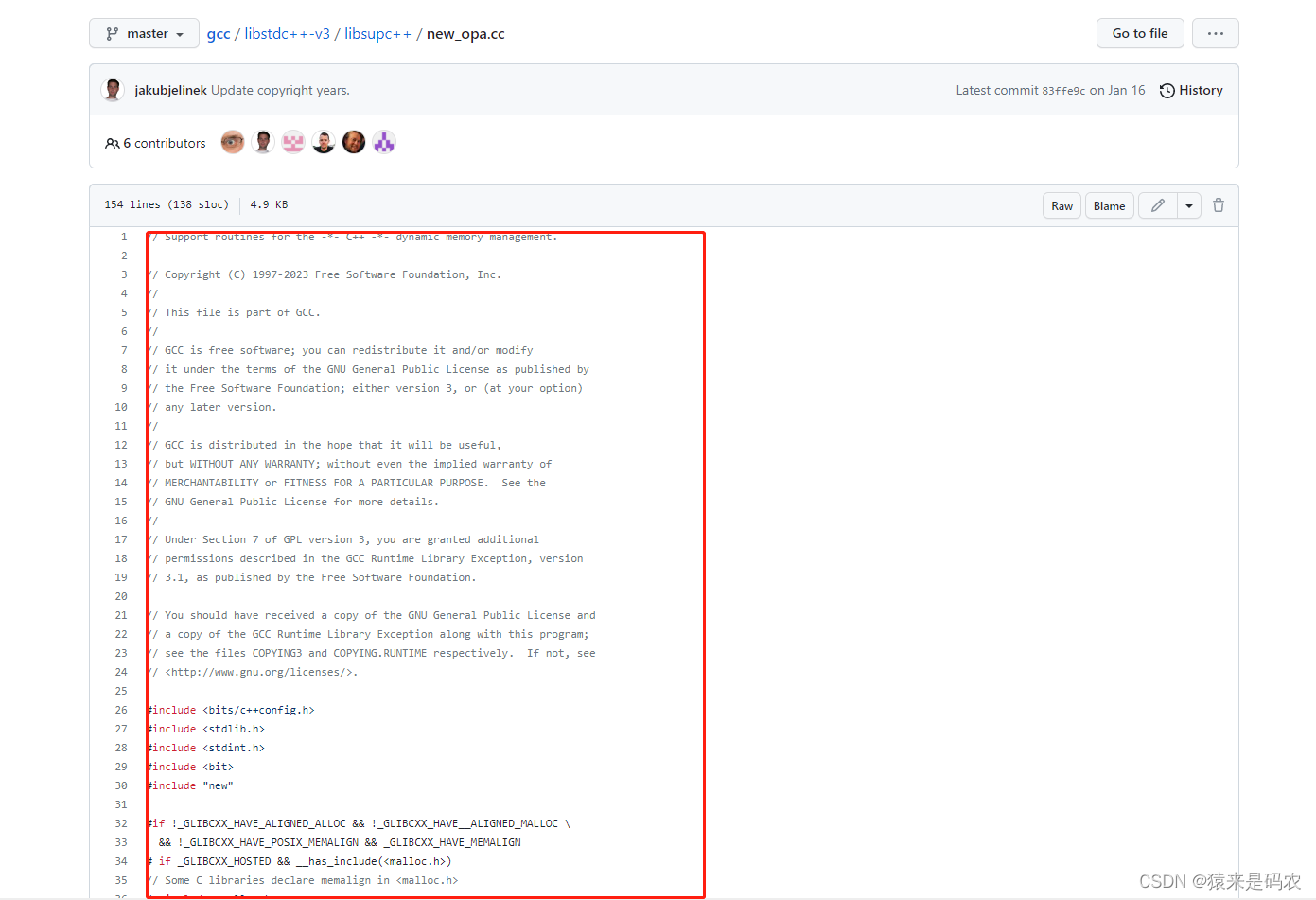This screenshot has height=900, width=1316.
Task: Click the '#include <bits/c++config.h>' line
Action: coord(231,710)
